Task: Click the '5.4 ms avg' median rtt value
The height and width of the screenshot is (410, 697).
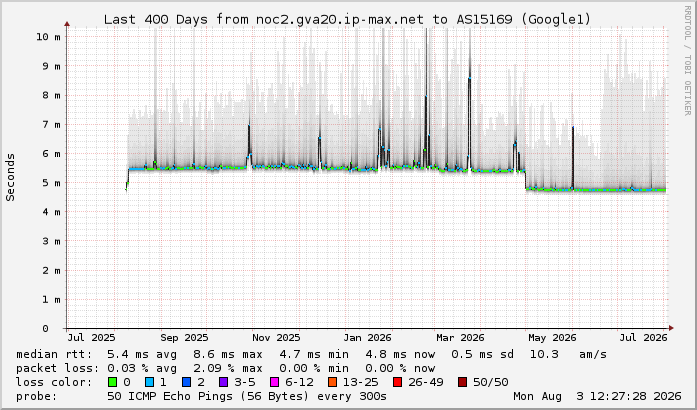Action: click(x=142, y=354)
